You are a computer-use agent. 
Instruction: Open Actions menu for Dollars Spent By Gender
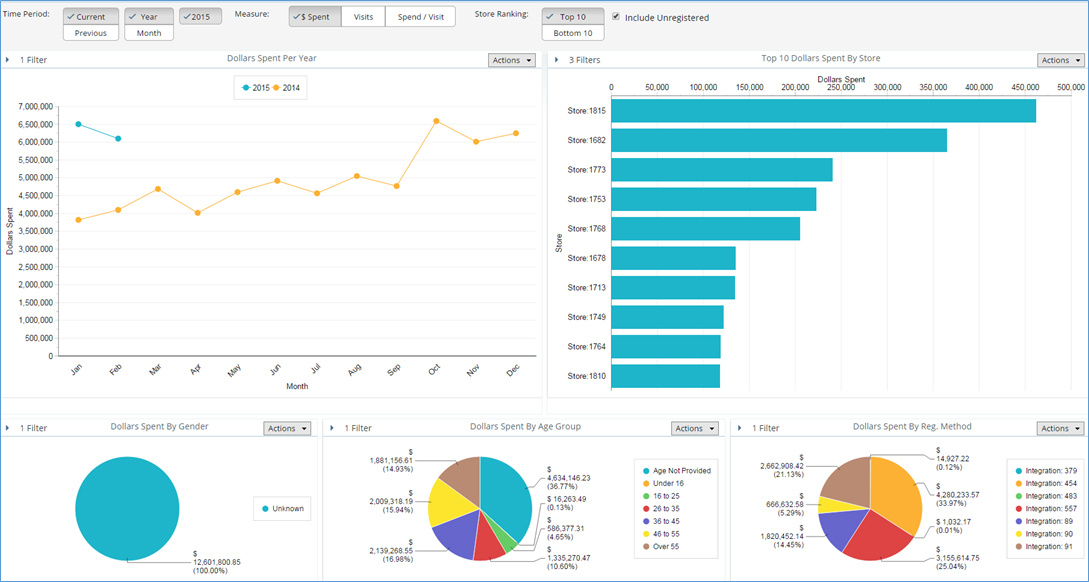[x=288, y=429]
